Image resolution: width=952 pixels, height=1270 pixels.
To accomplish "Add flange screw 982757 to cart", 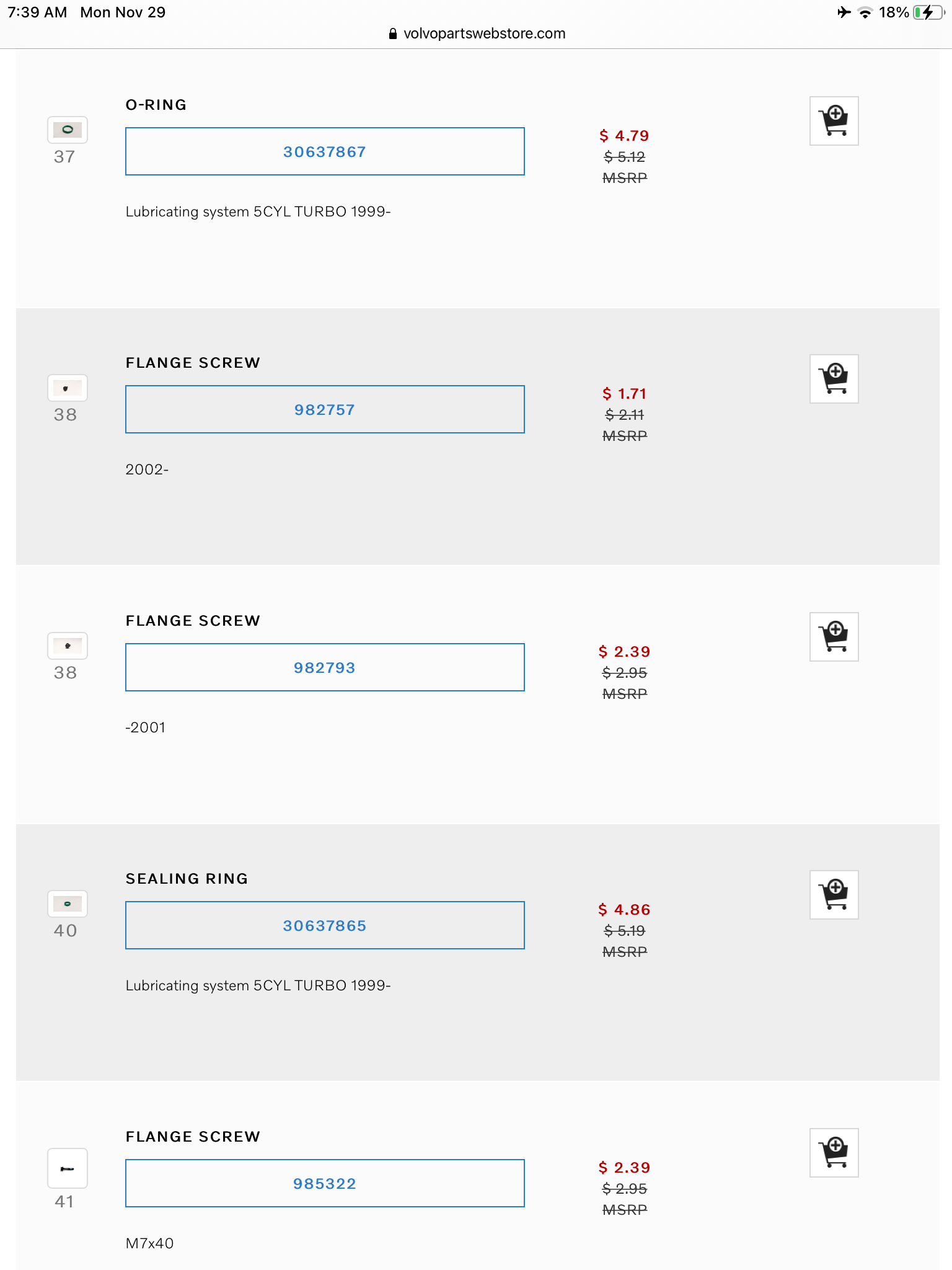I will pos(834,379).
